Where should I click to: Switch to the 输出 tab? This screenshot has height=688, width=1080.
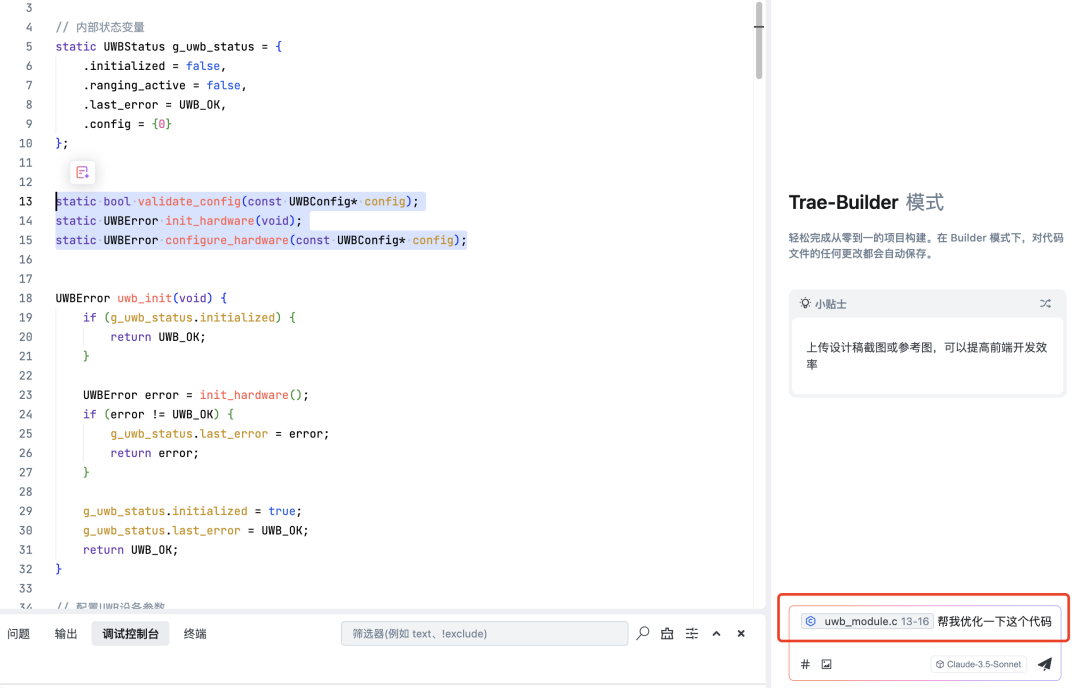tap(66, 633)
